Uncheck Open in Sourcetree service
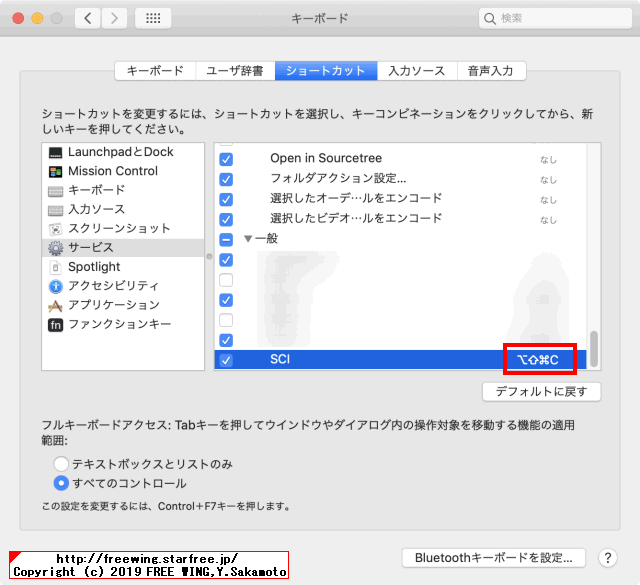 226,159
